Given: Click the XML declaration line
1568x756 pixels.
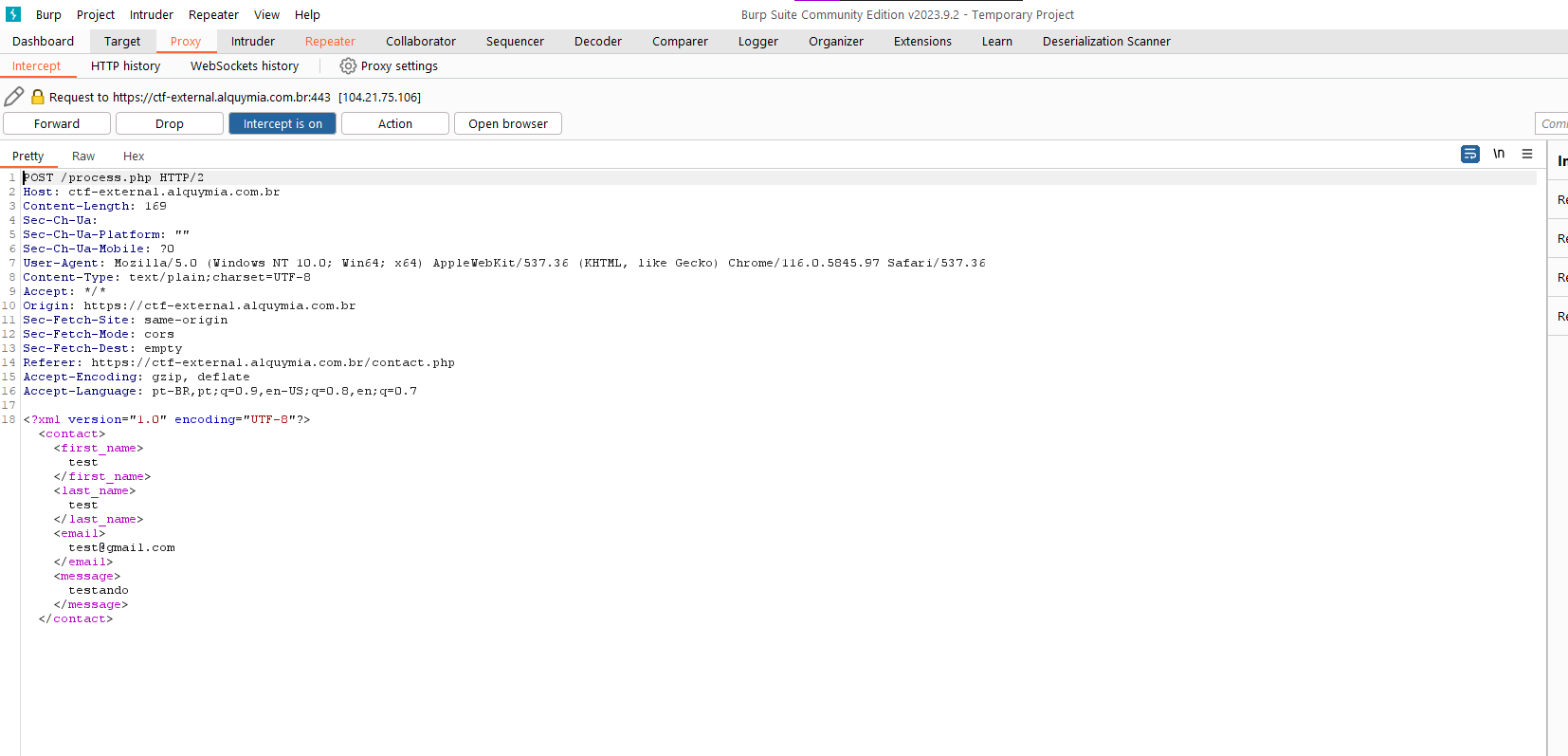Looking at the screenshot, I should click(167, 419).
